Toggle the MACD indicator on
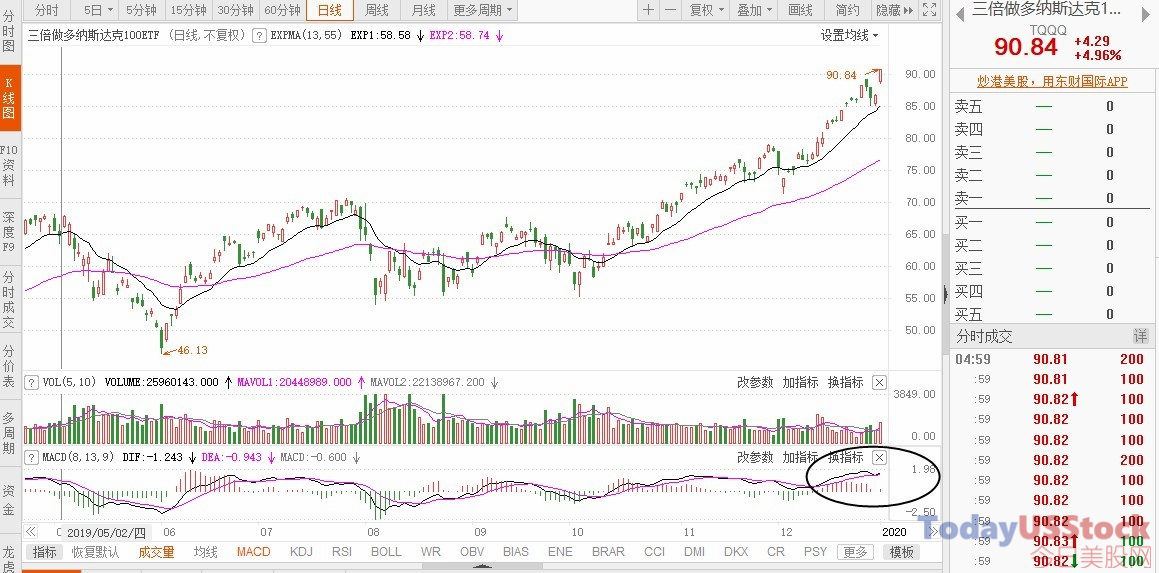The height and width of the screenshot is (573, 1159). tap(254, 552)
